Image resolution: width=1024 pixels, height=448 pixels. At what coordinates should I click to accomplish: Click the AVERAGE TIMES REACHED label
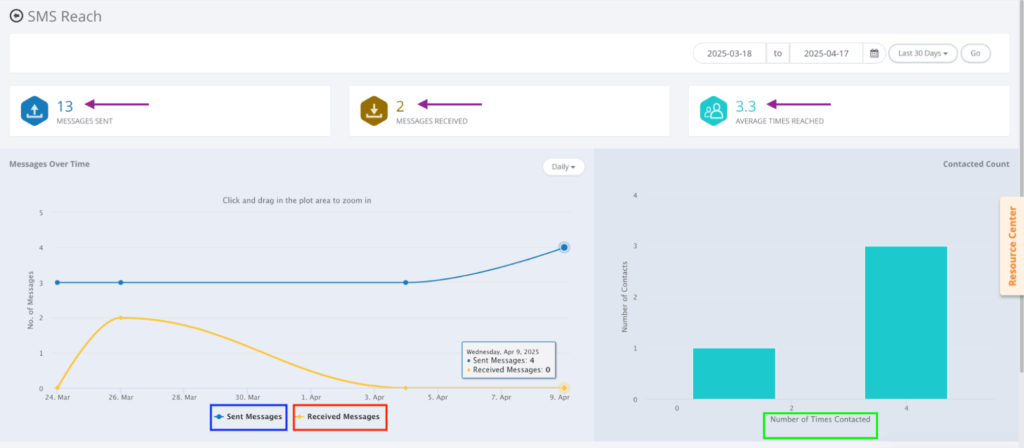point(779,121)
